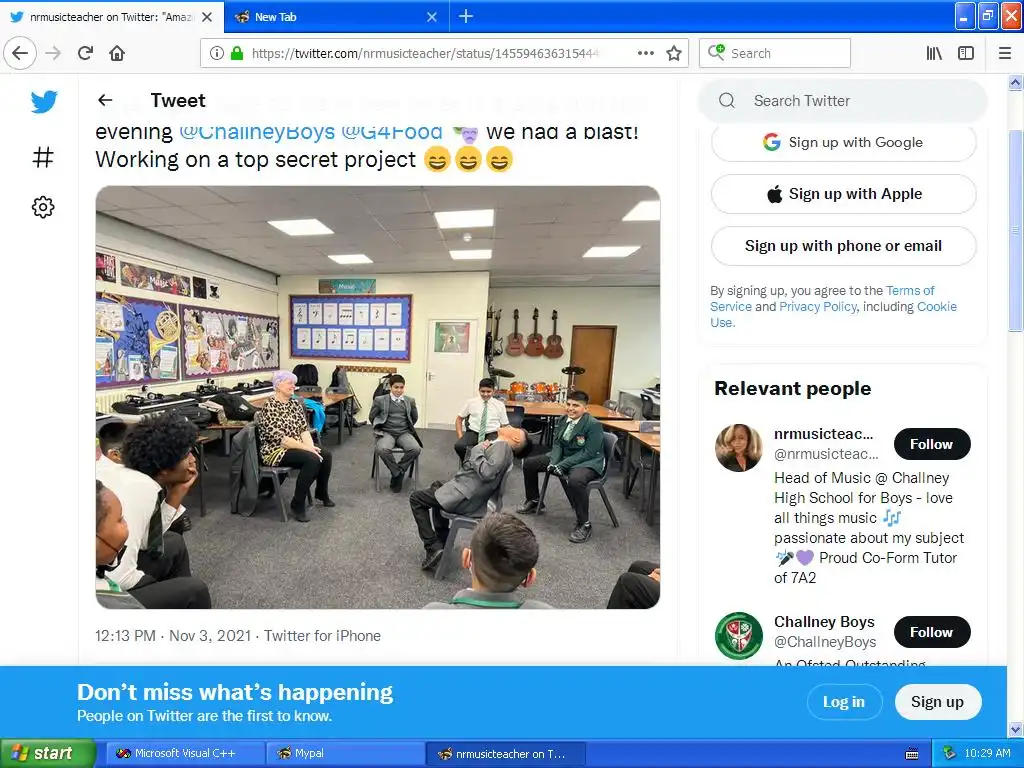Focus the Search Twitter field
1024x768 pixels.
842,101
